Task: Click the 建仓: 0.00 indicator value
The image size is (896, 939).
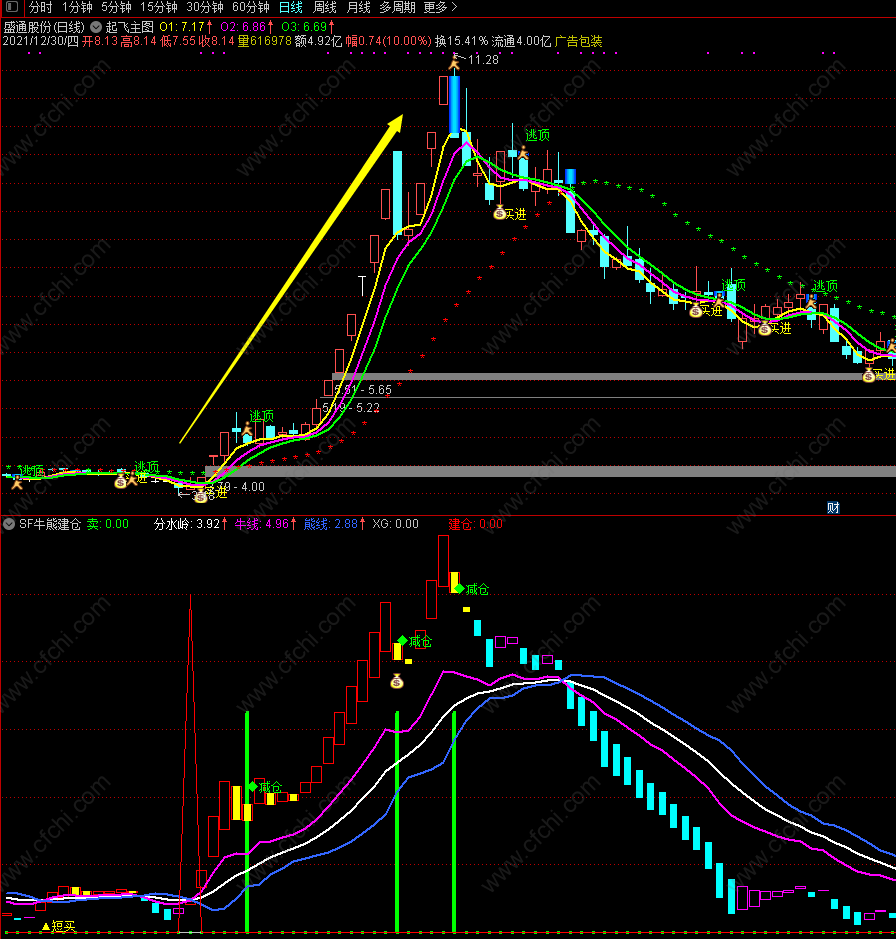Action: [476, 524]
